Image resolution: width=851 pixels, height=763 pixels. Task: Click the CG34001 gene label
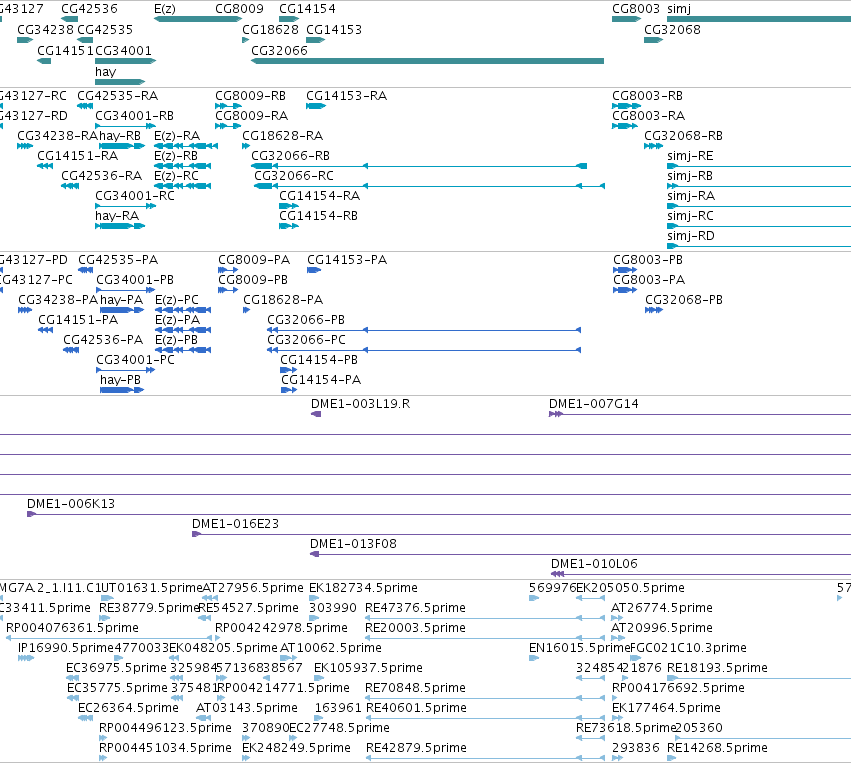(x=124, y=50)
